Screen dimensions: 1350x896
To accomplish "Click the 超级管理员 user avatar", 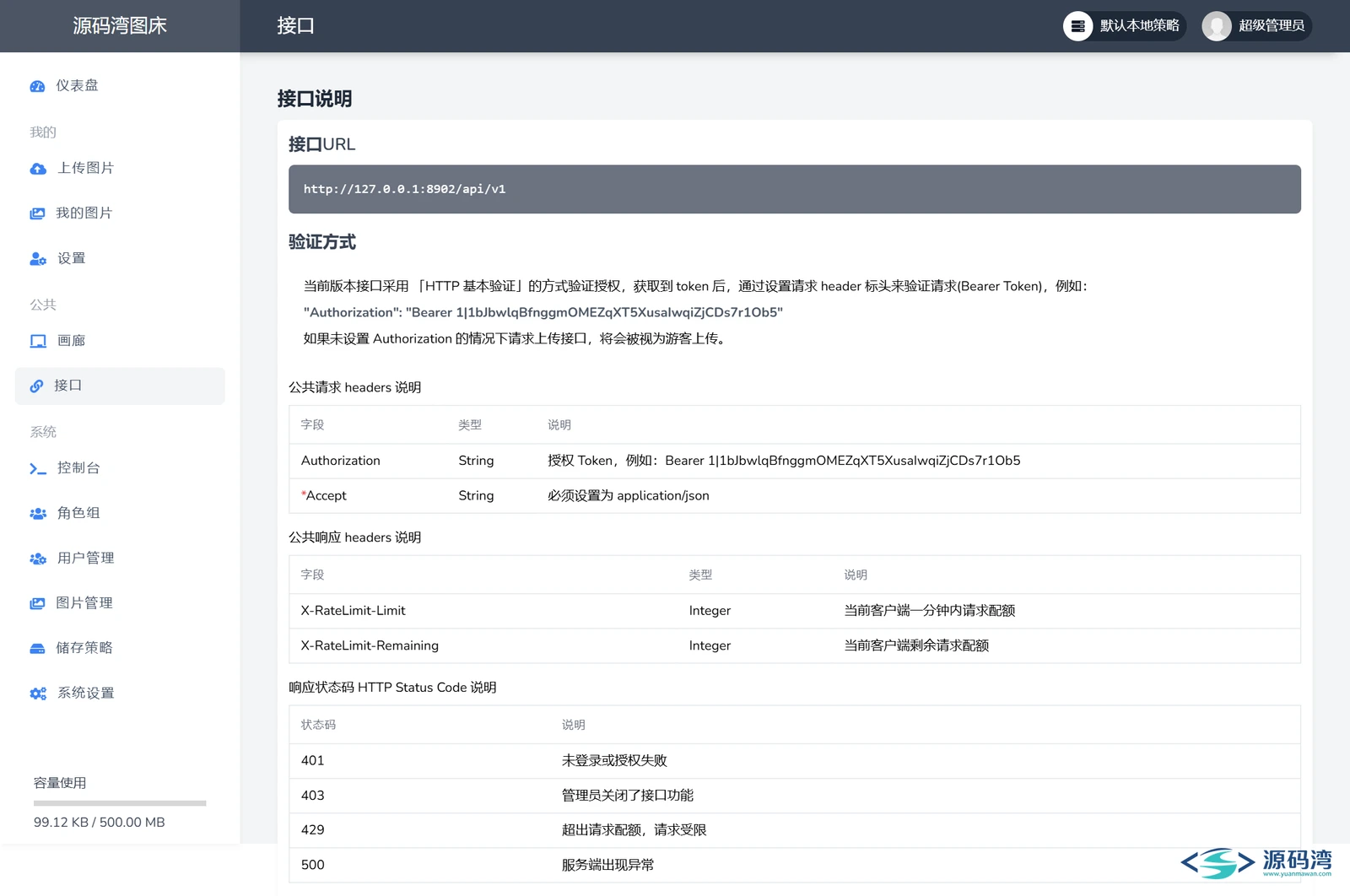I will (x=1217, y=26).
